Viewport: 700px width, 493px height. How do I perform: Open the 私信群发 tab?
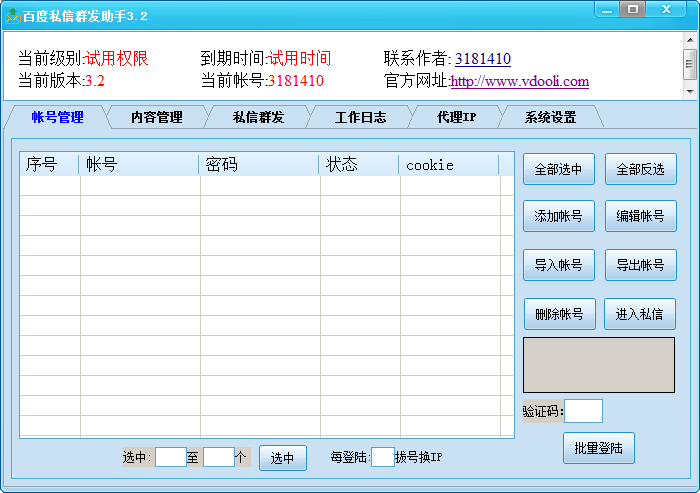point(258,117)
